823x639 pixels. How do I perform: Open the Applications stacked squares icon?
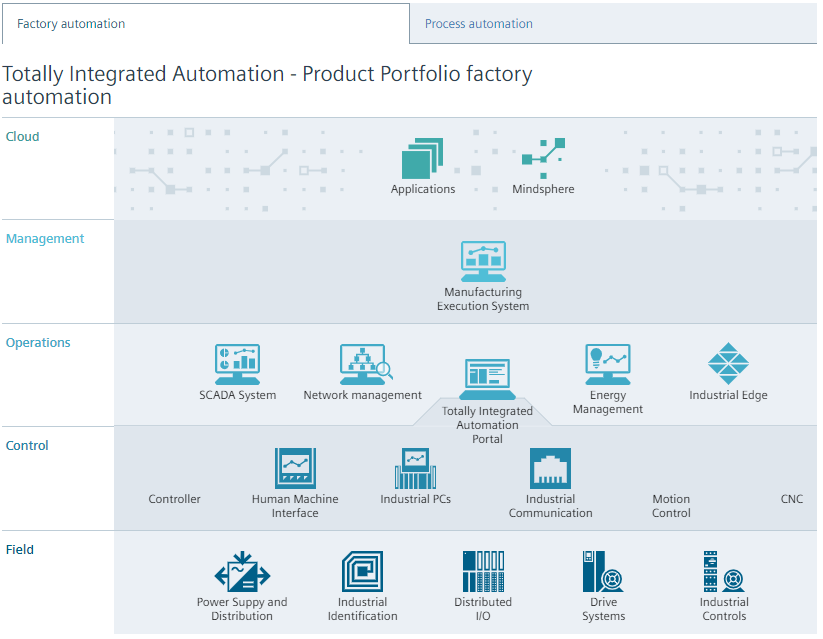click(x=422, y=159)
